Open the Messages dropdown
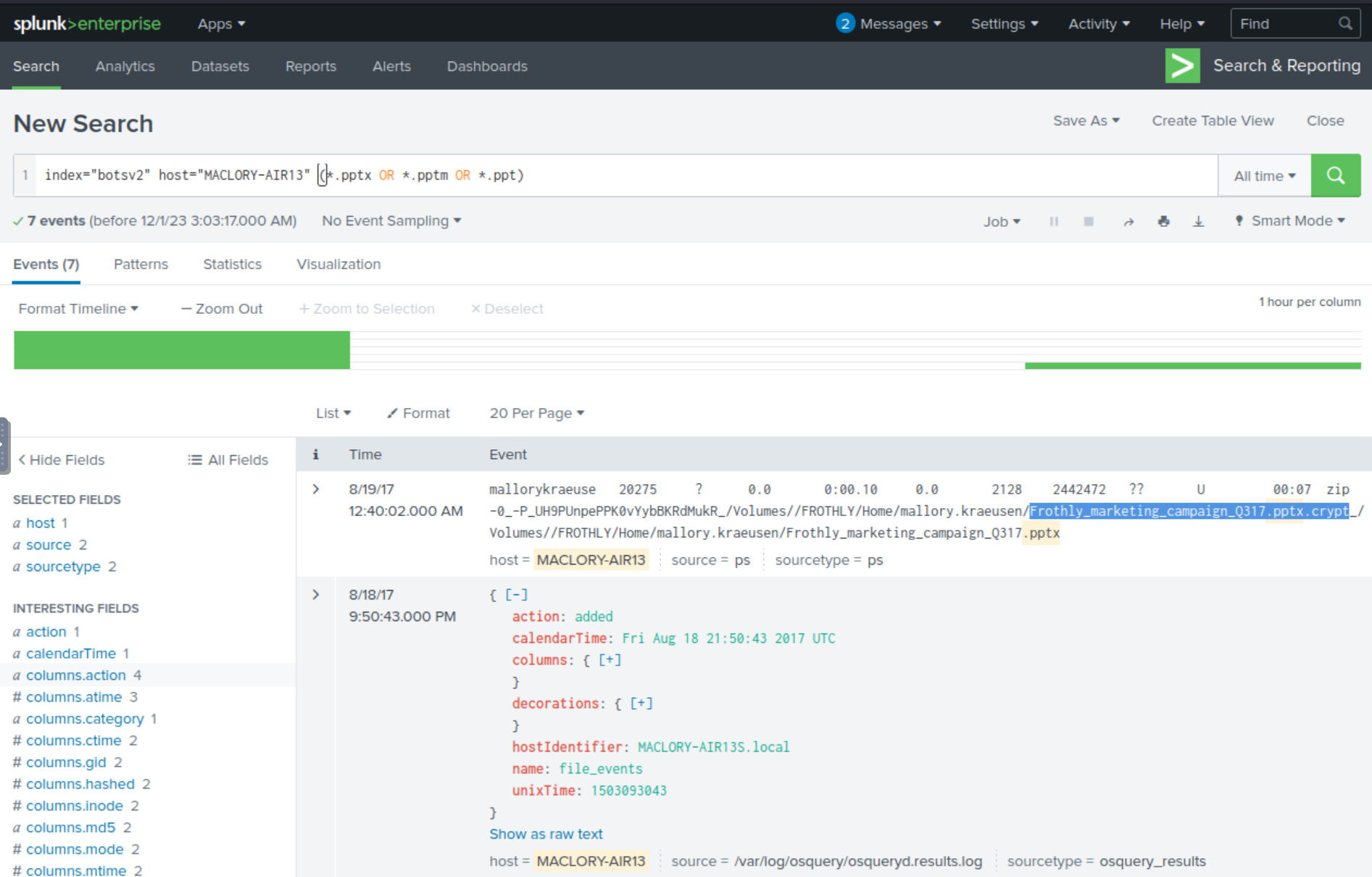 pos(900,24)
